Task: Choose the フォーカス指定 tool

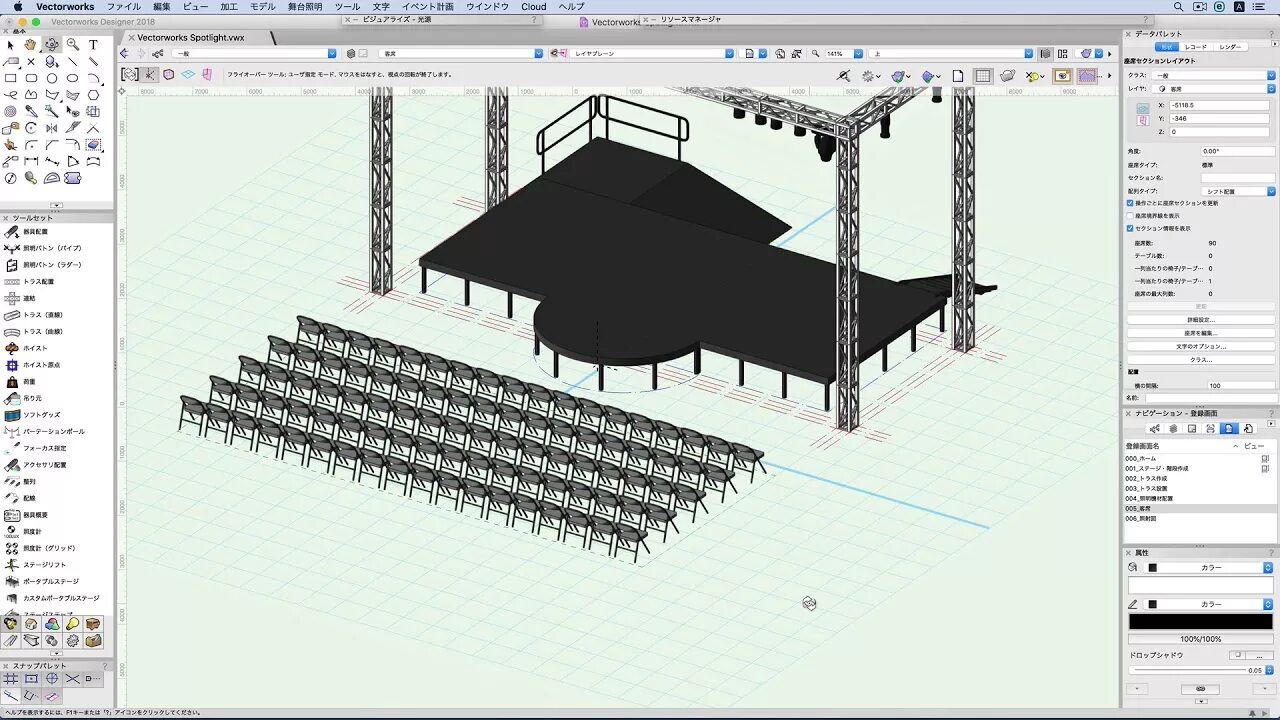Action: coord(44,448)
